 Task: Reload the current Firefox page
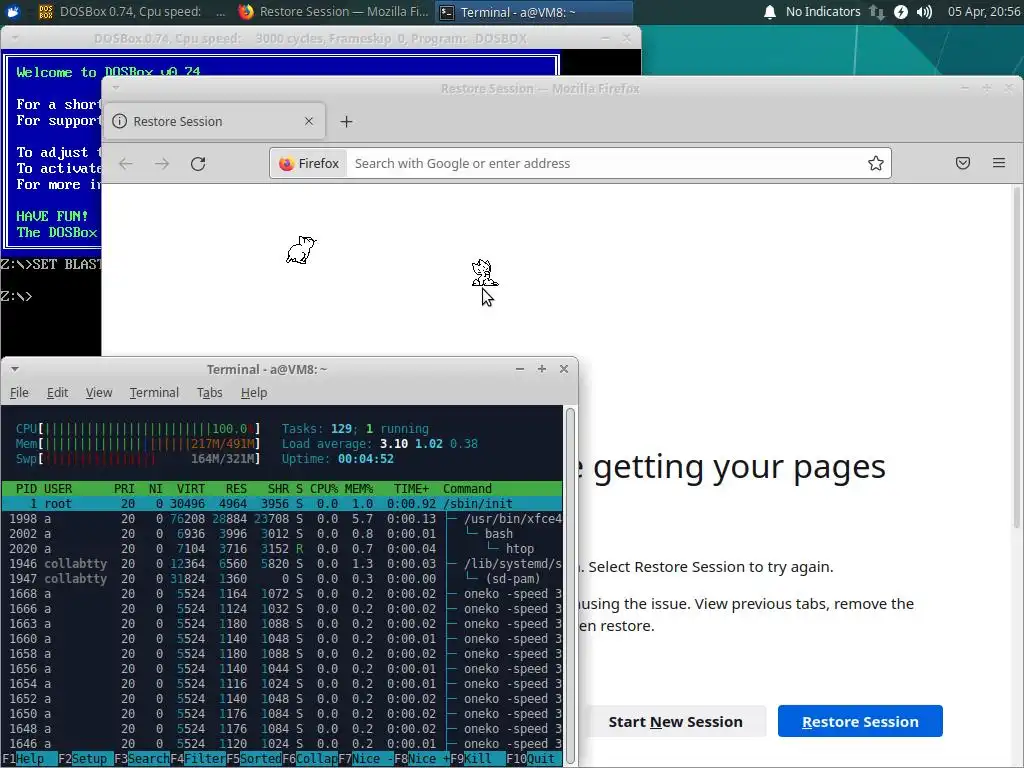[x=198, y=163]
